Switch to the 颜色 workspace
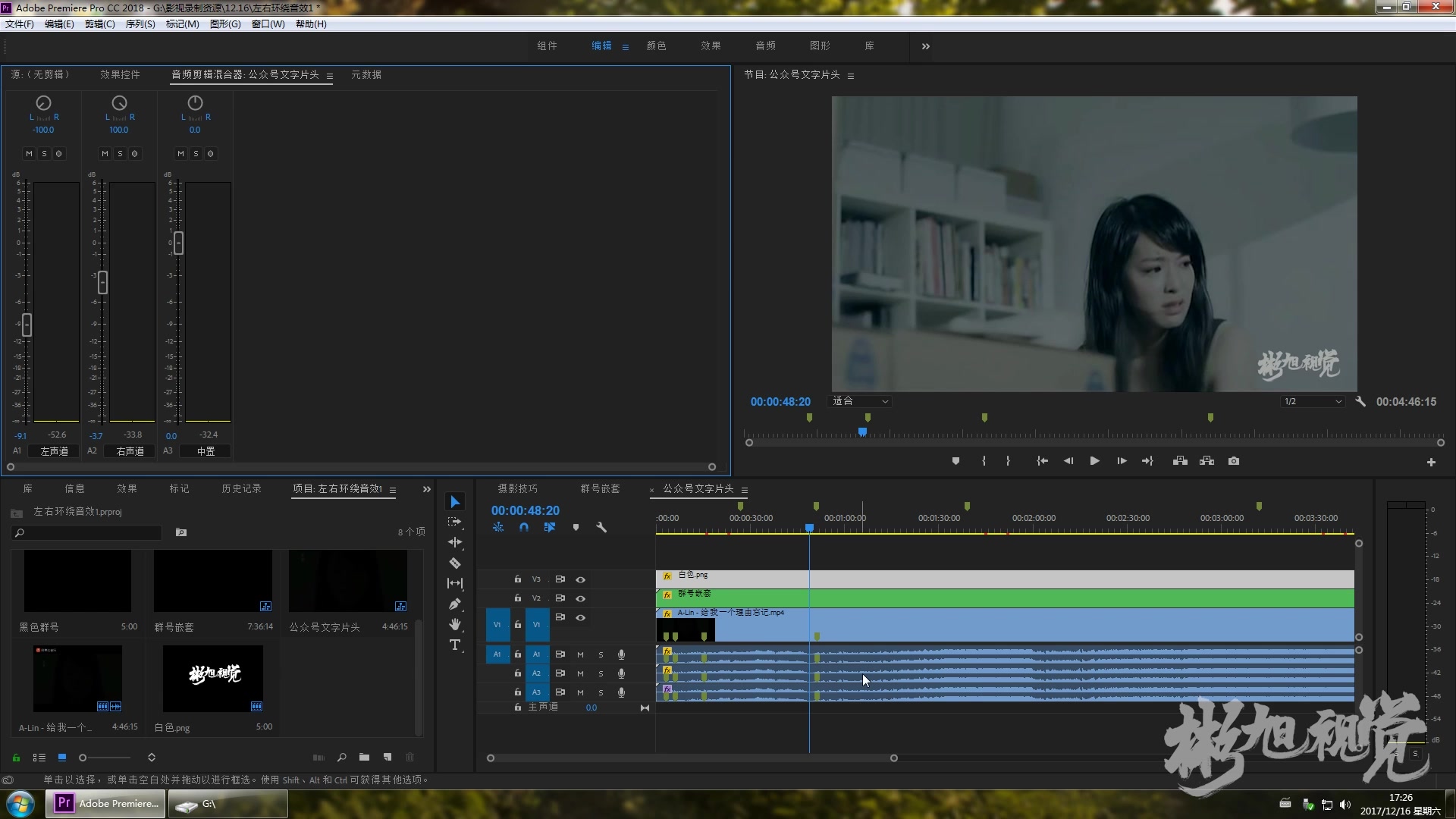1456x819 pixels. 656,46
